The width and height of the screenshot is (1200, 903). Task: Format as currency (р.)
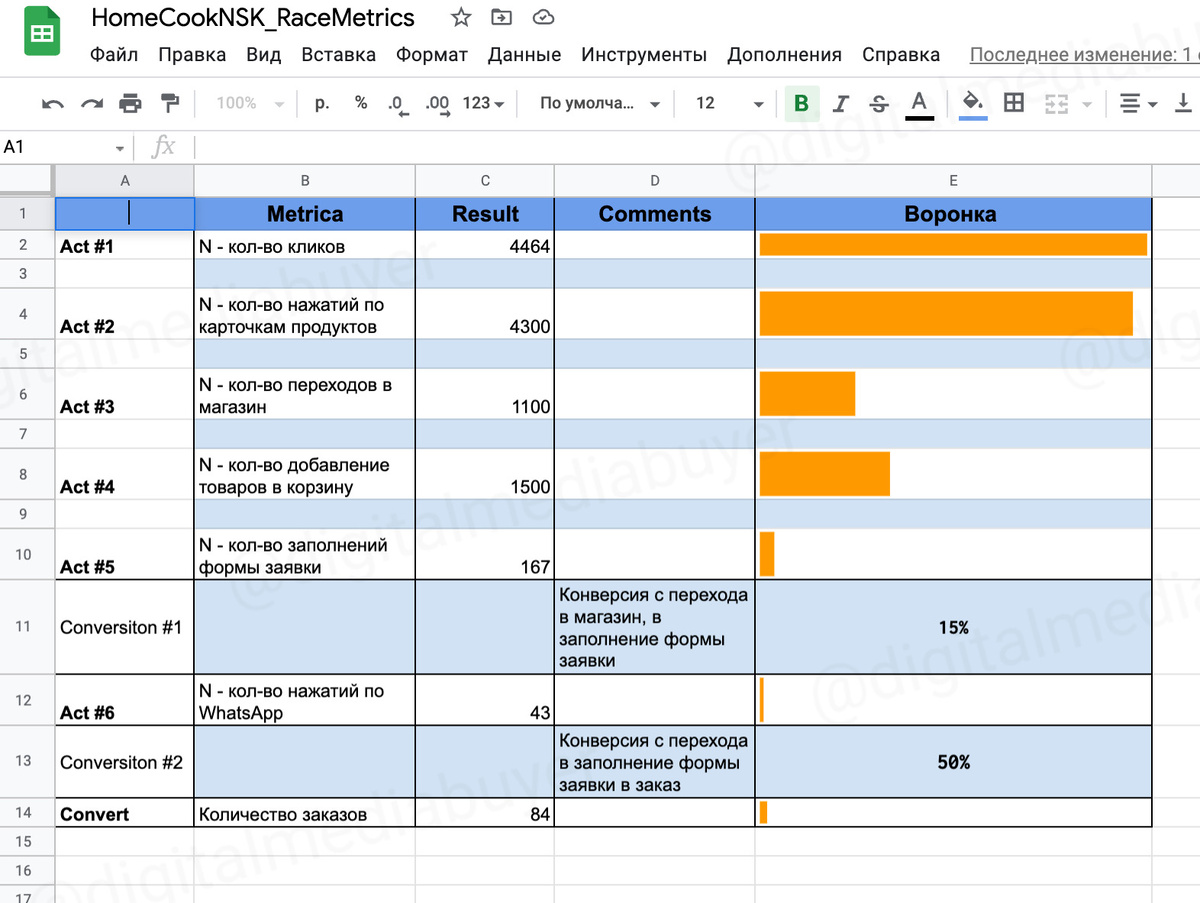(x=322, y=103)
